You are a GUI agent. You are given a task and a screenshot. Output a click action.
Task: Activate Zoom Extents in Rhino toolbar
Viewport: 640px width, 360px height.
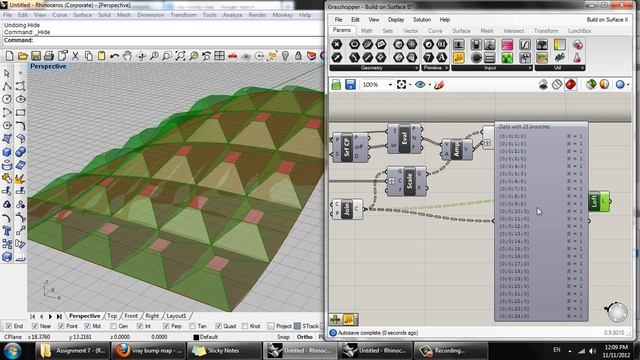180,56
